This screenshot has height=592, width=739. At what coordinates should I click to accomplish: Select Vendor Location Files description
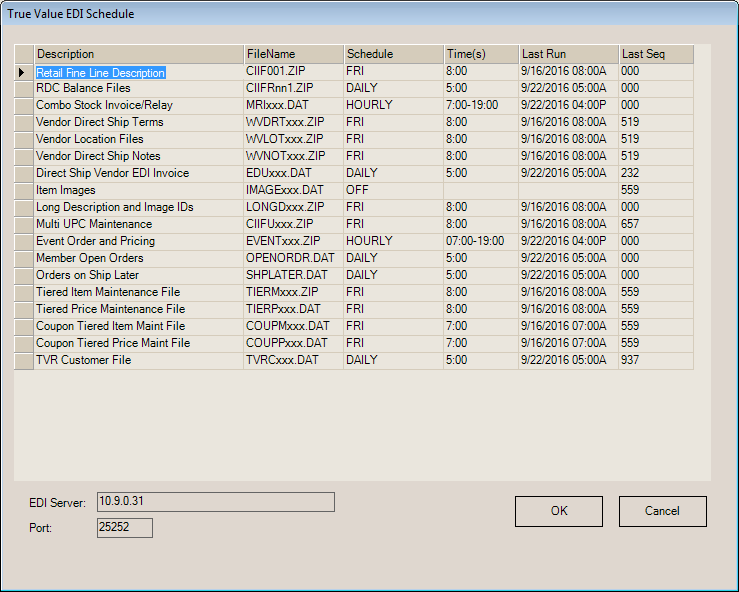(139, 140)
